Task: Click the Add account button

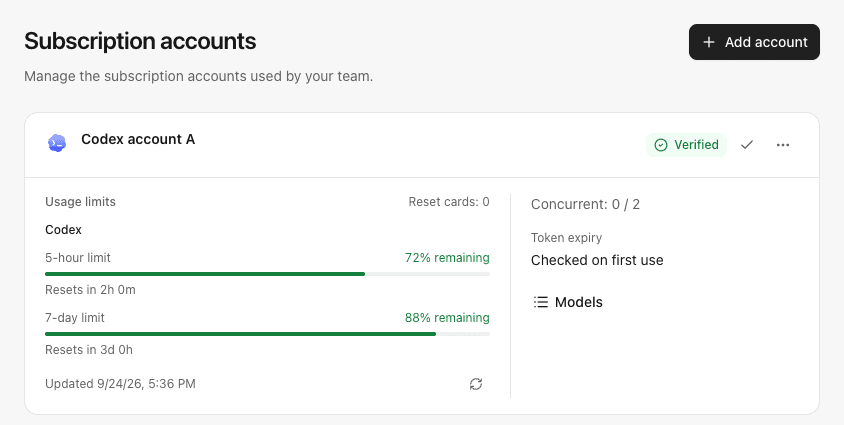Action: coord(754,42)
